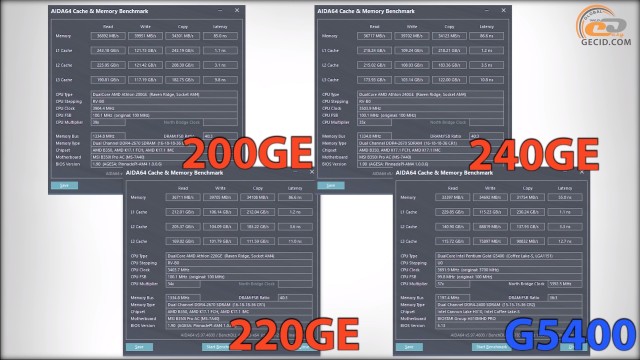
Task: Select Memory Read value in Athlon 240GE window
Action: pos(374,36)
